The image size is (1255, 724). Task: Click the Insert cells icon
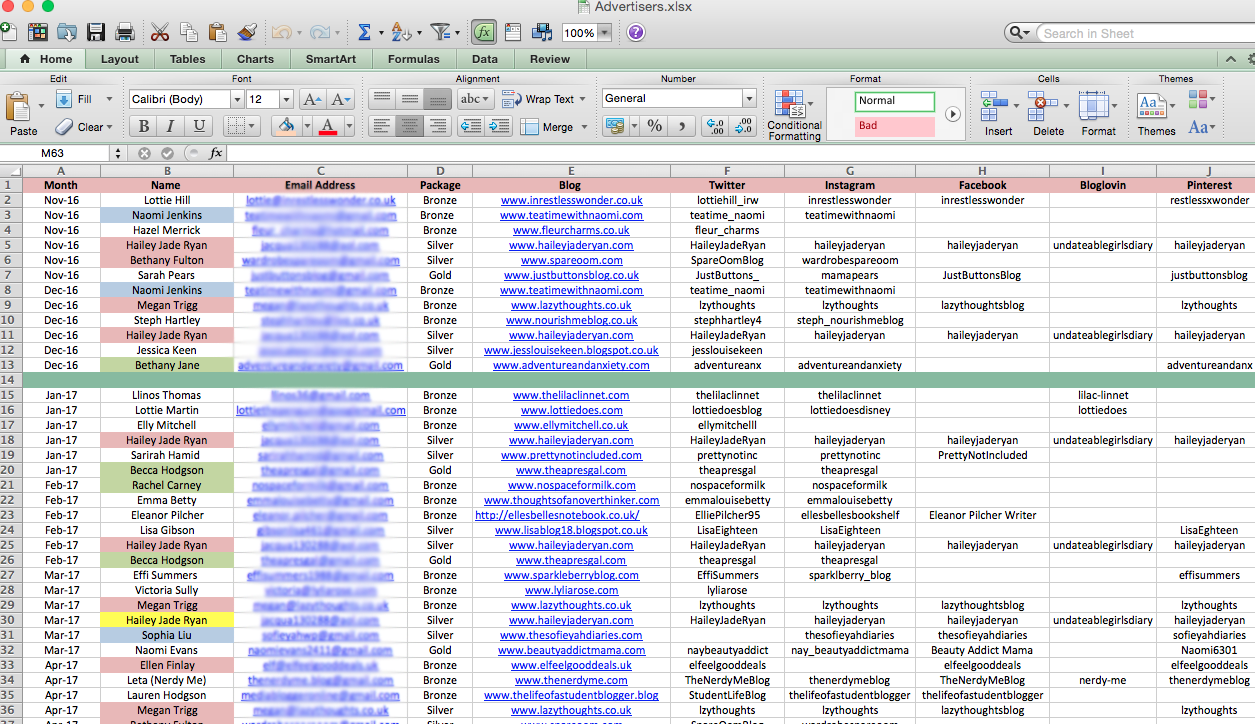point(993,104)
